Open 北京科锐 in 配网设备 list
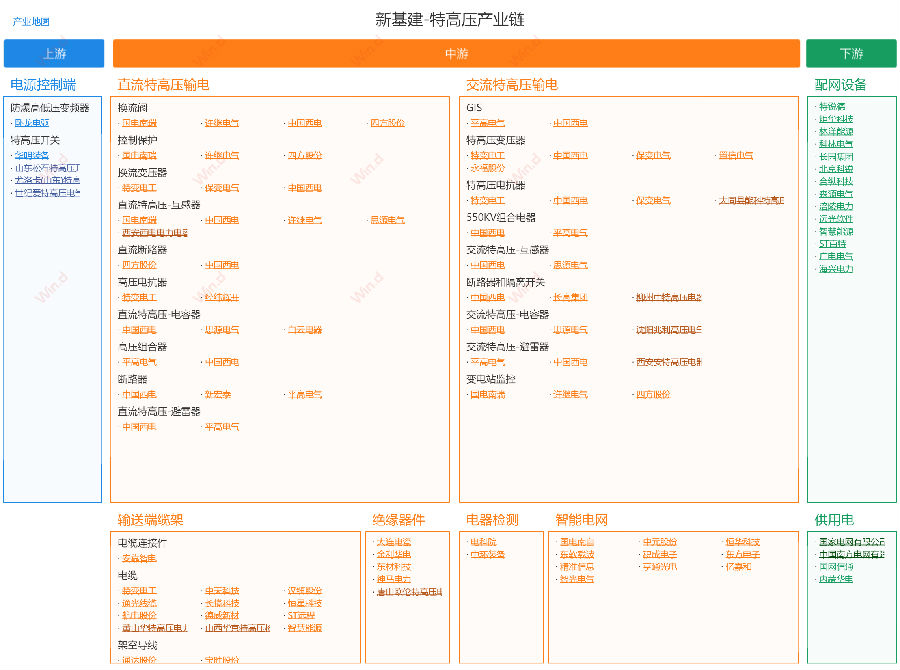This screenshot has height=670, width=900. coord(836,169)
